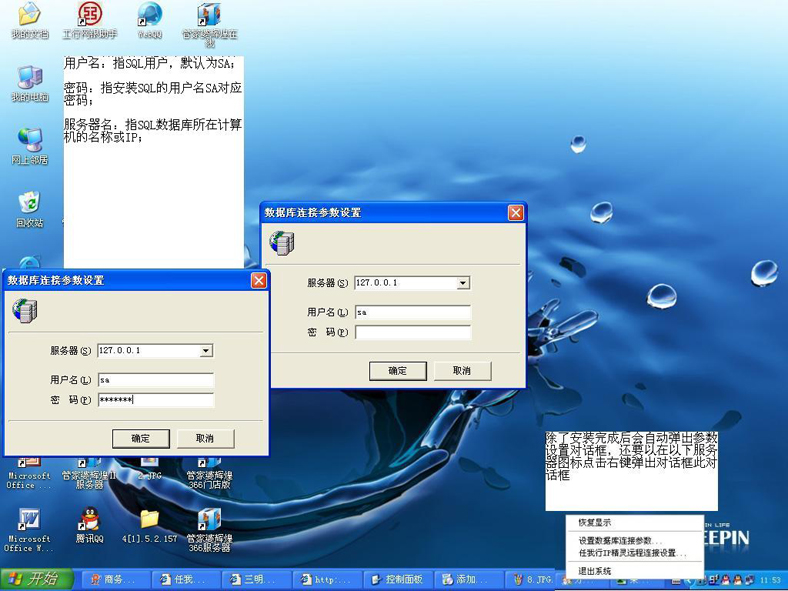Close the right 数据库连接参数设置 dialog
788x591 pixels.
(516, 213)
